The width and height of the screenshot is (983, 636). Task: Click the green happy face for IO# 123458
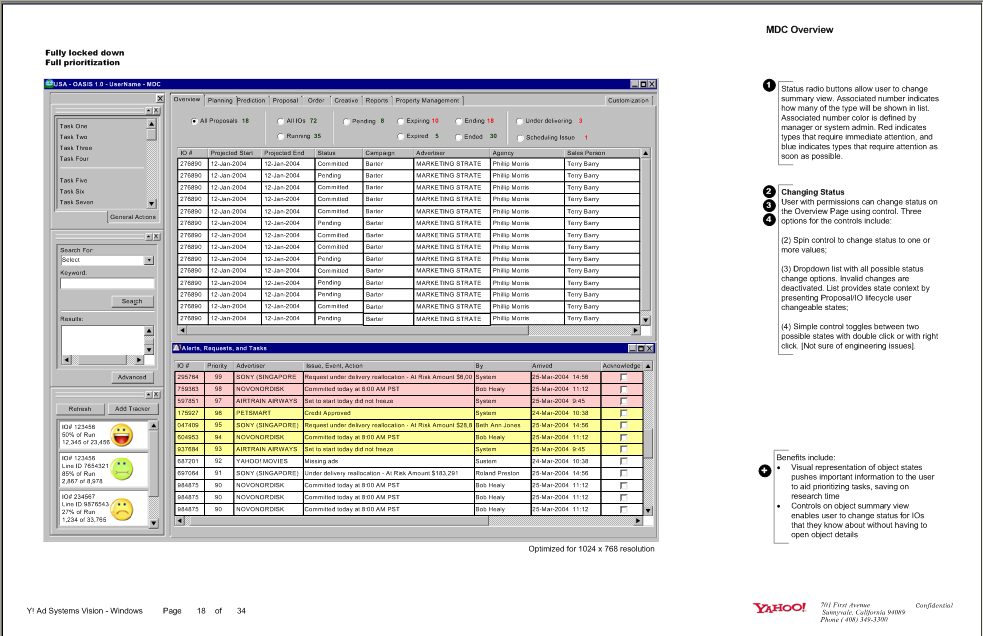pos(120,433)
